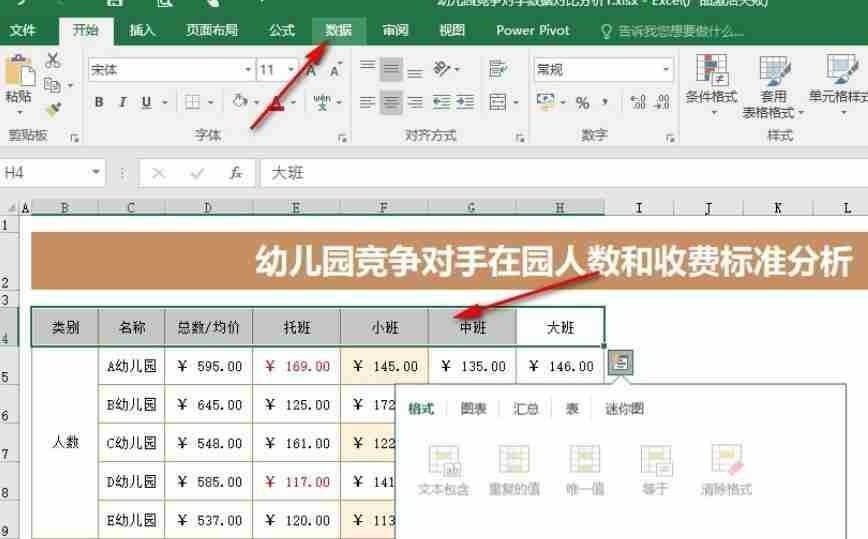Align text right in cell
The height and width of the screenshot is (539, 868).
(415, 102)
